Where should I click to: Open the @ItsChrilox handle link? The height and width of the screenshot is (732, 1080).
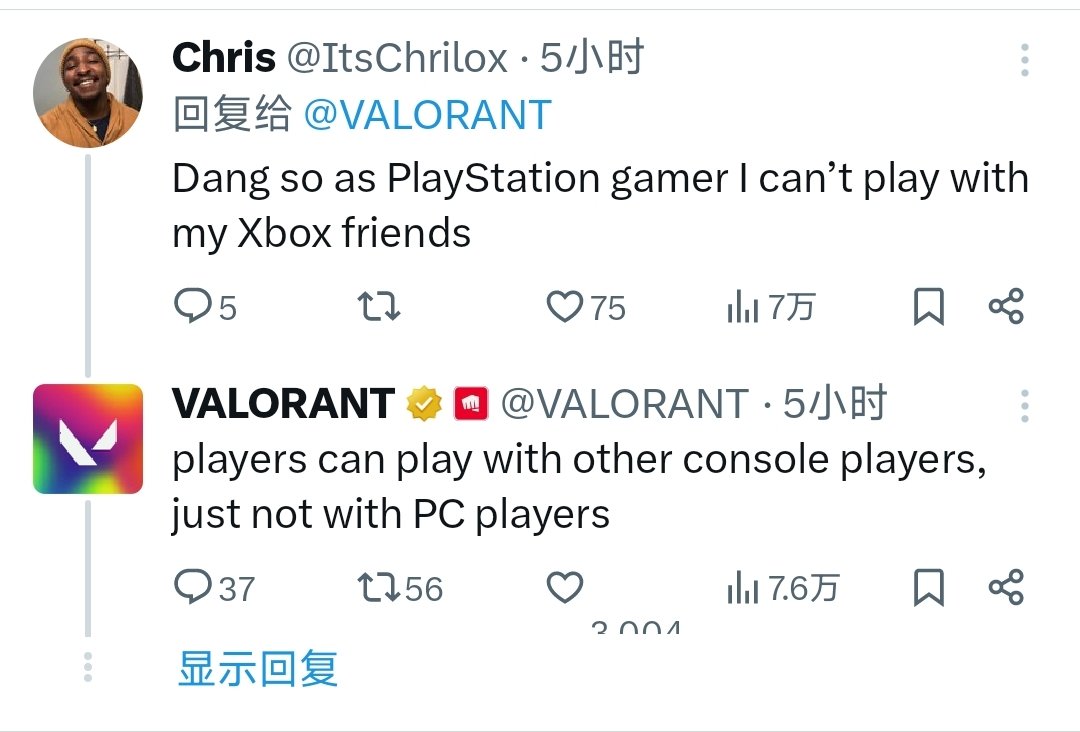pos(397,59)
